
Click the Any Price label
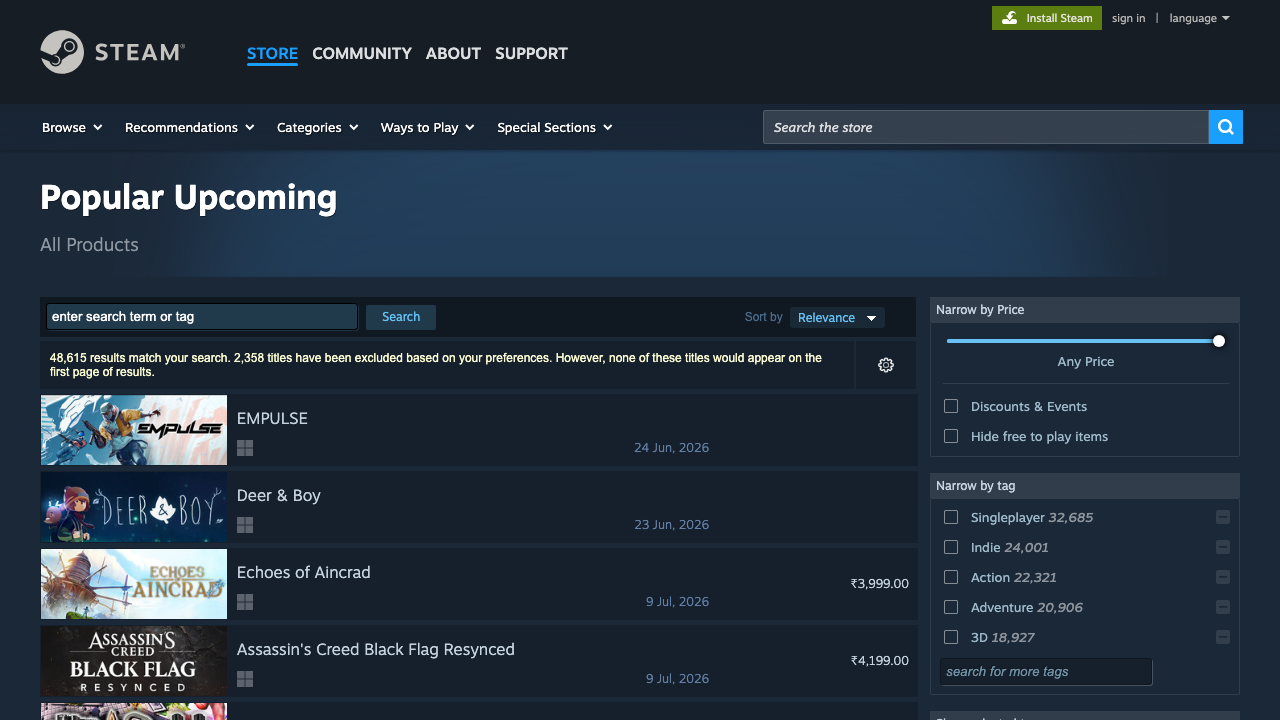click(x=1085, y=362)
